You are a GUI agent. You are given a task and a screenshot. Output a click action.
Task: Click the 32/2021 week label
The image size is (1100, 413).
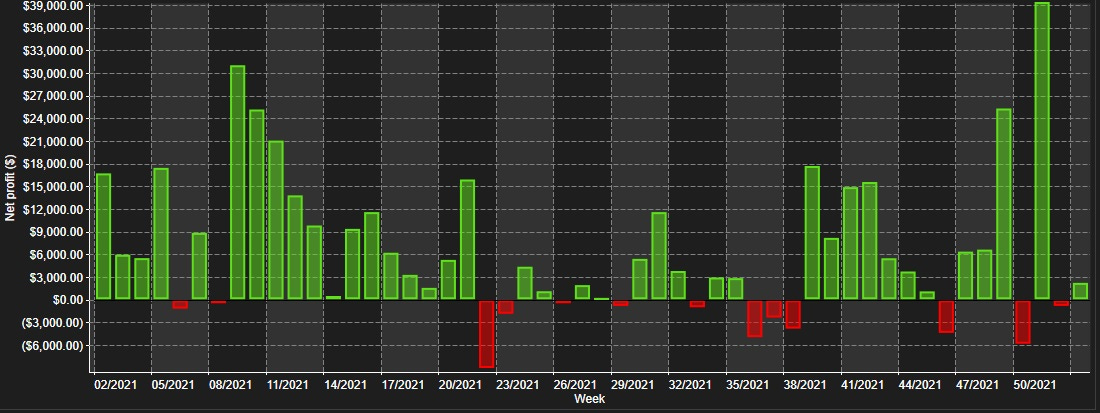coord(690,385)
